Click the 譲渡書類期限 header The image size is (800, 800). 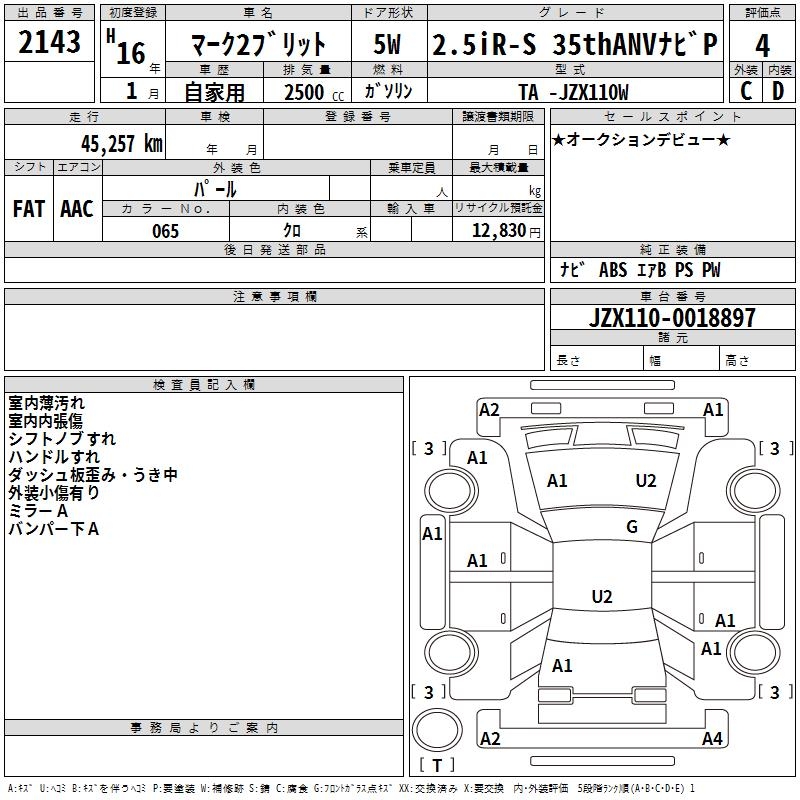pyautogui.click(x=497, y=116)
